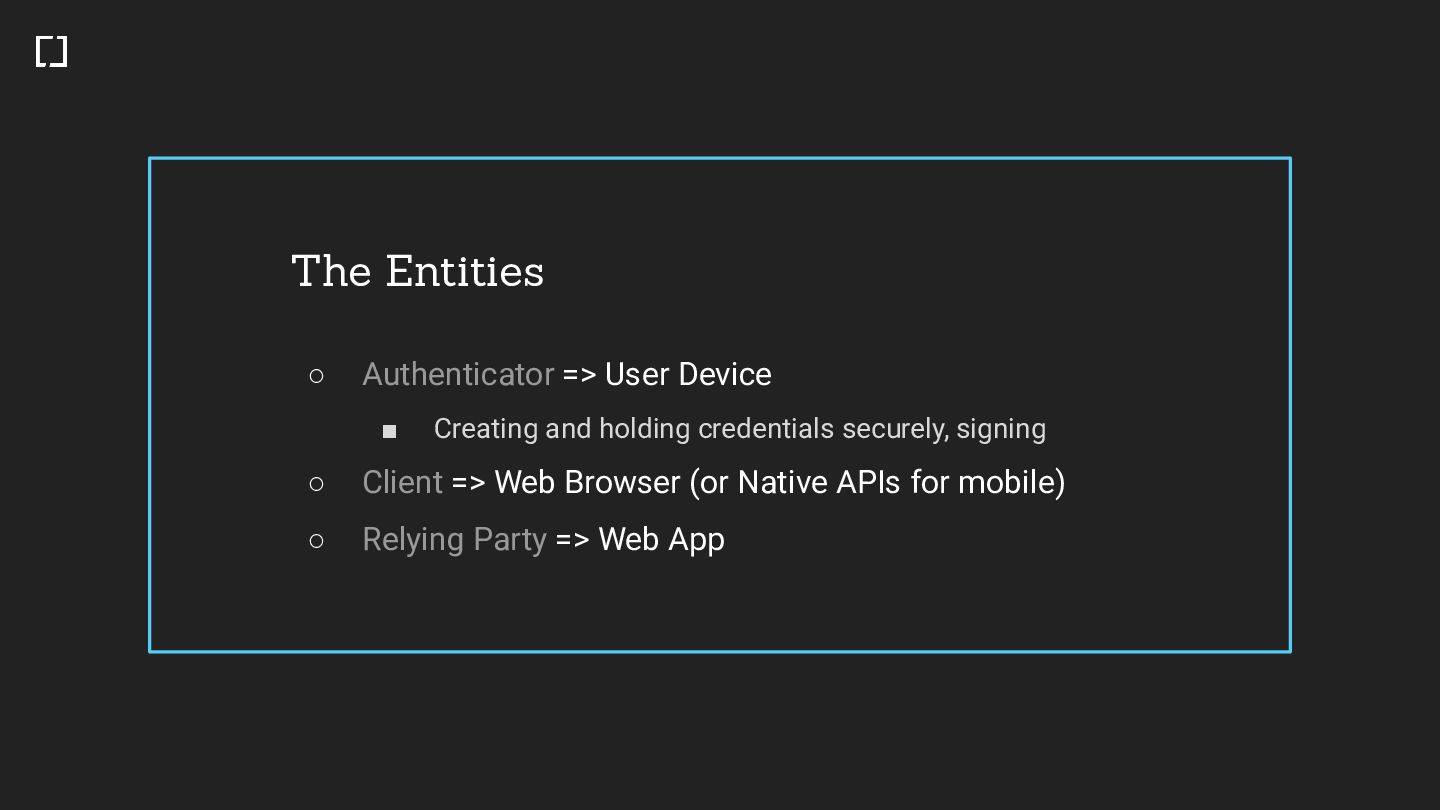Click the 'Web Browser' text
The height and width of the screenshot is (810, 1440).
587,483
